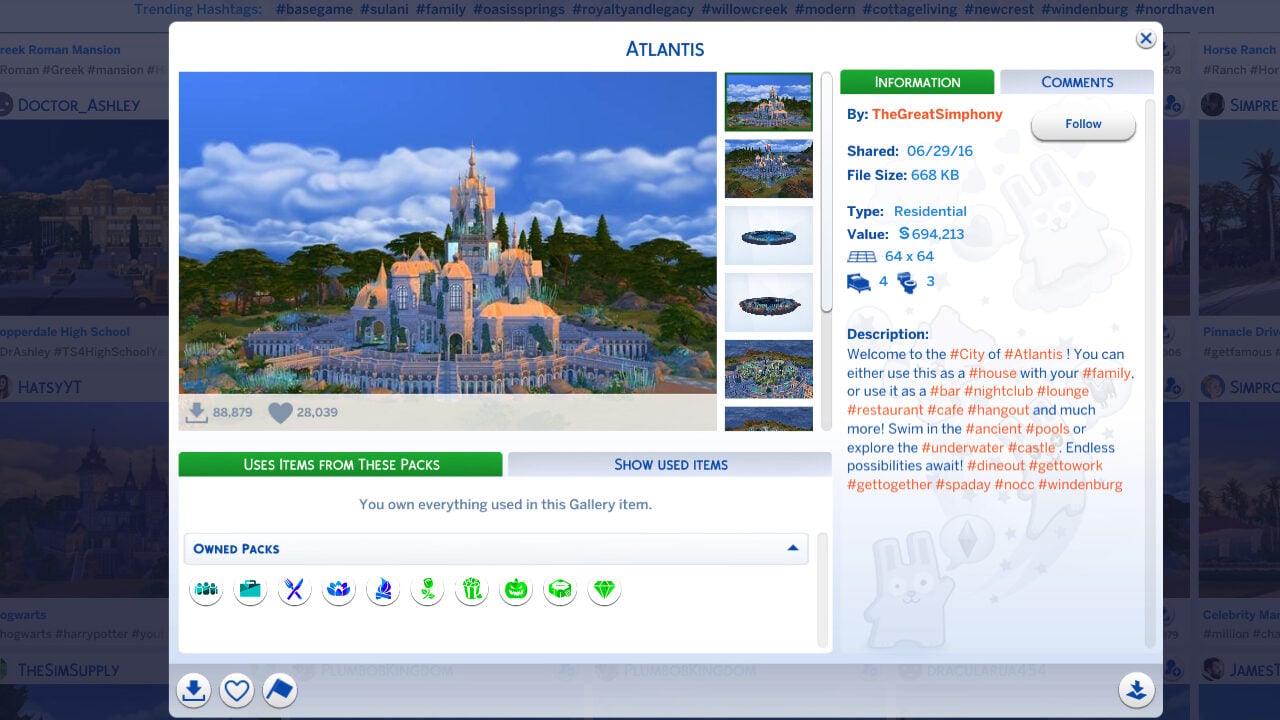The width and height of the screenshot is (1280, 720).
Task: Click the green rose pack icon
Action: point(427,590)
